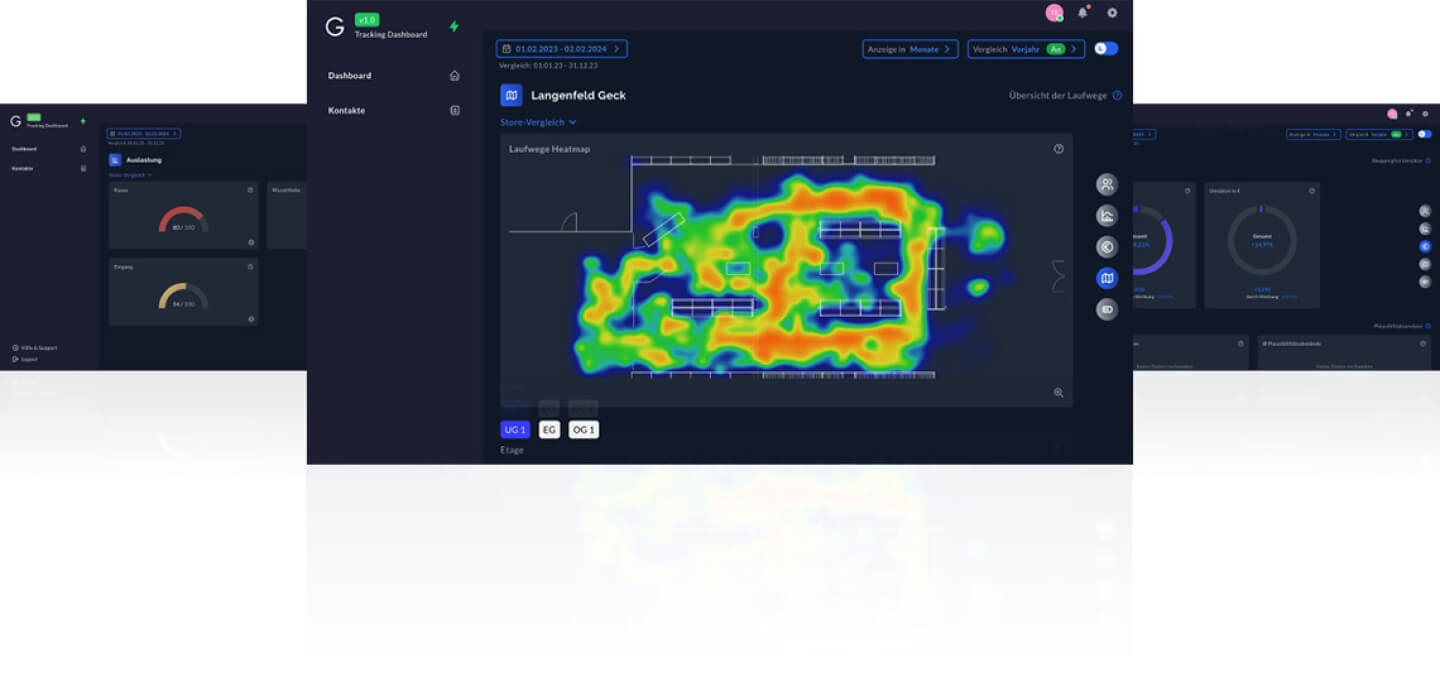
Task: Click the user avatar in the top bar
Action: tap(1054, 13)
